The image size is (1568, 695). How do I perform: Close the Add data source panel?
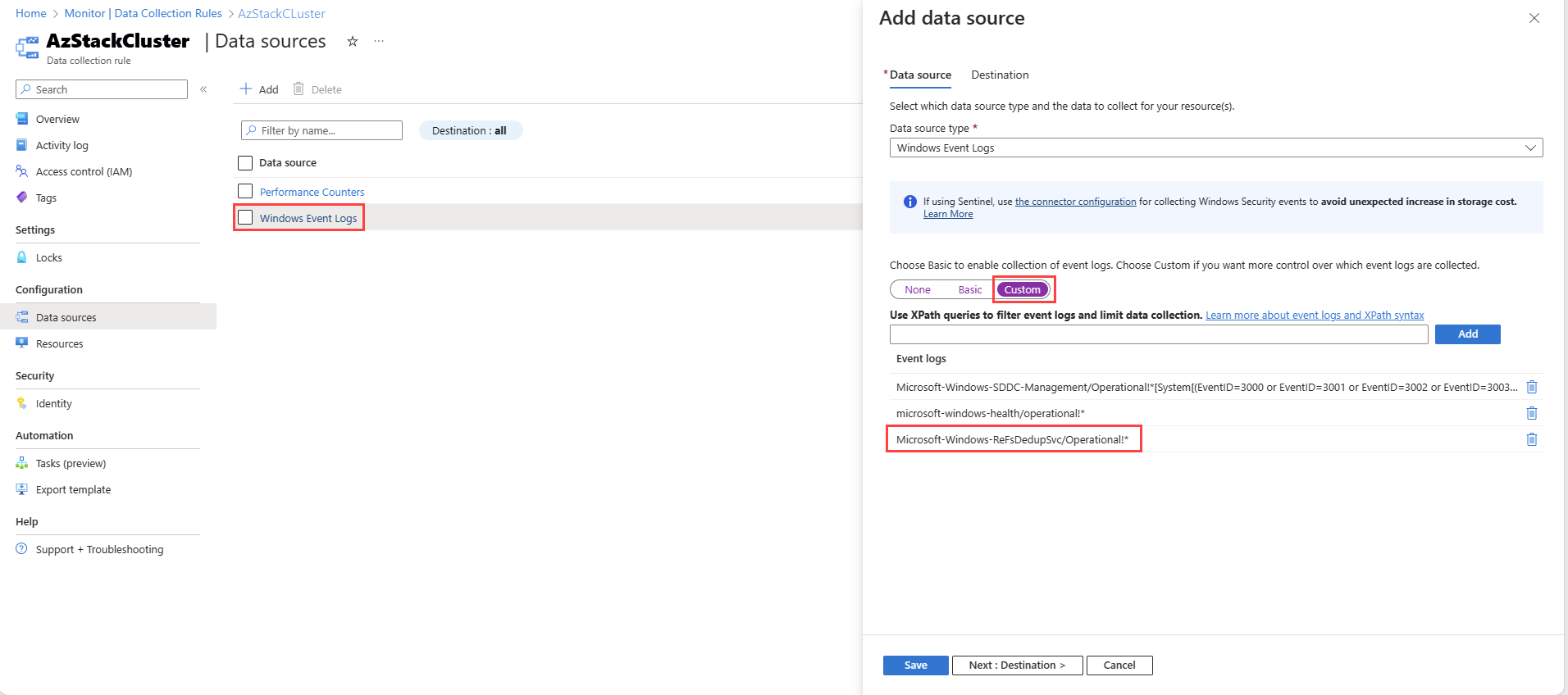point(1534,18)
